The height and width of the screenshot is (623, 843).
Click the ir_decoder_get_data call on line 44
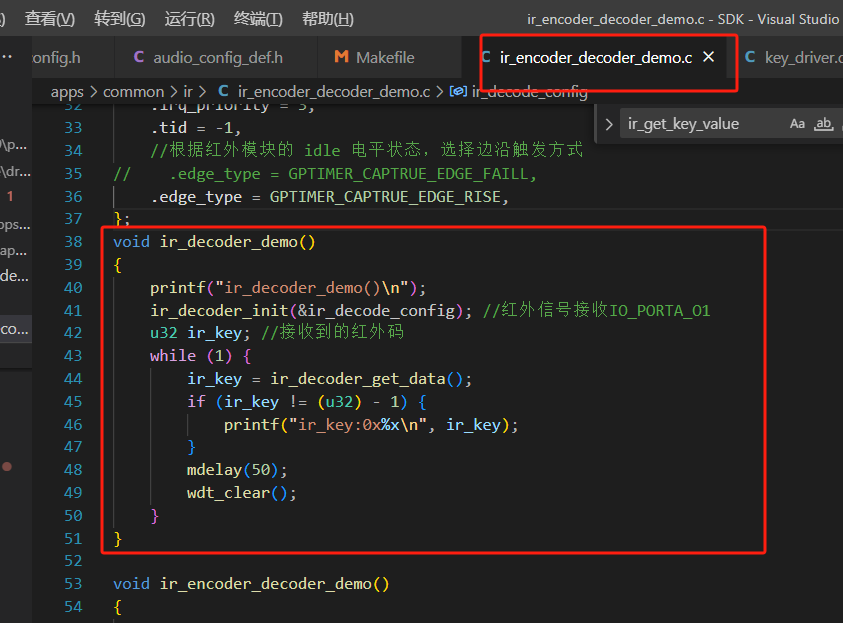pyautogui.click(x=358, y=379)
